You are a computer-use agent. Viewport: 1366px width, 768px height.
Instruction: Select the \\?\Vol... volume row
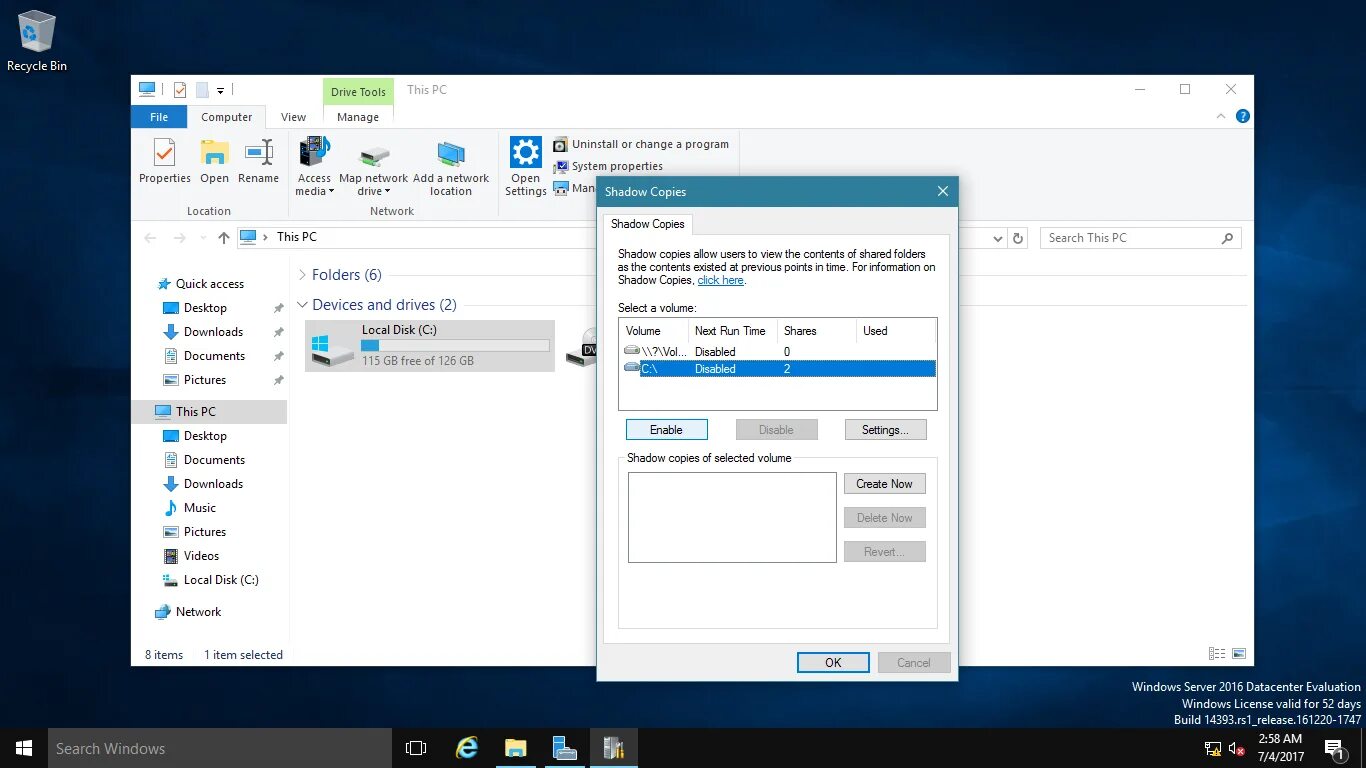click(778, 351)
